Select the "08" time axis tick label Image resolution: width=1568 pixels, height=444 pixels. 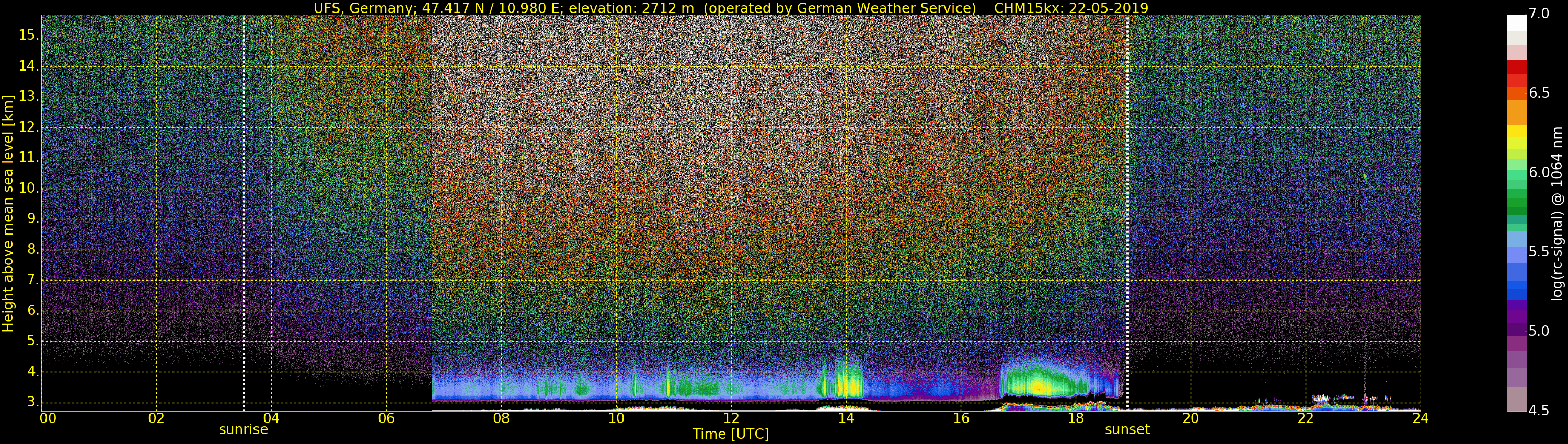click(x=501, y=418)
